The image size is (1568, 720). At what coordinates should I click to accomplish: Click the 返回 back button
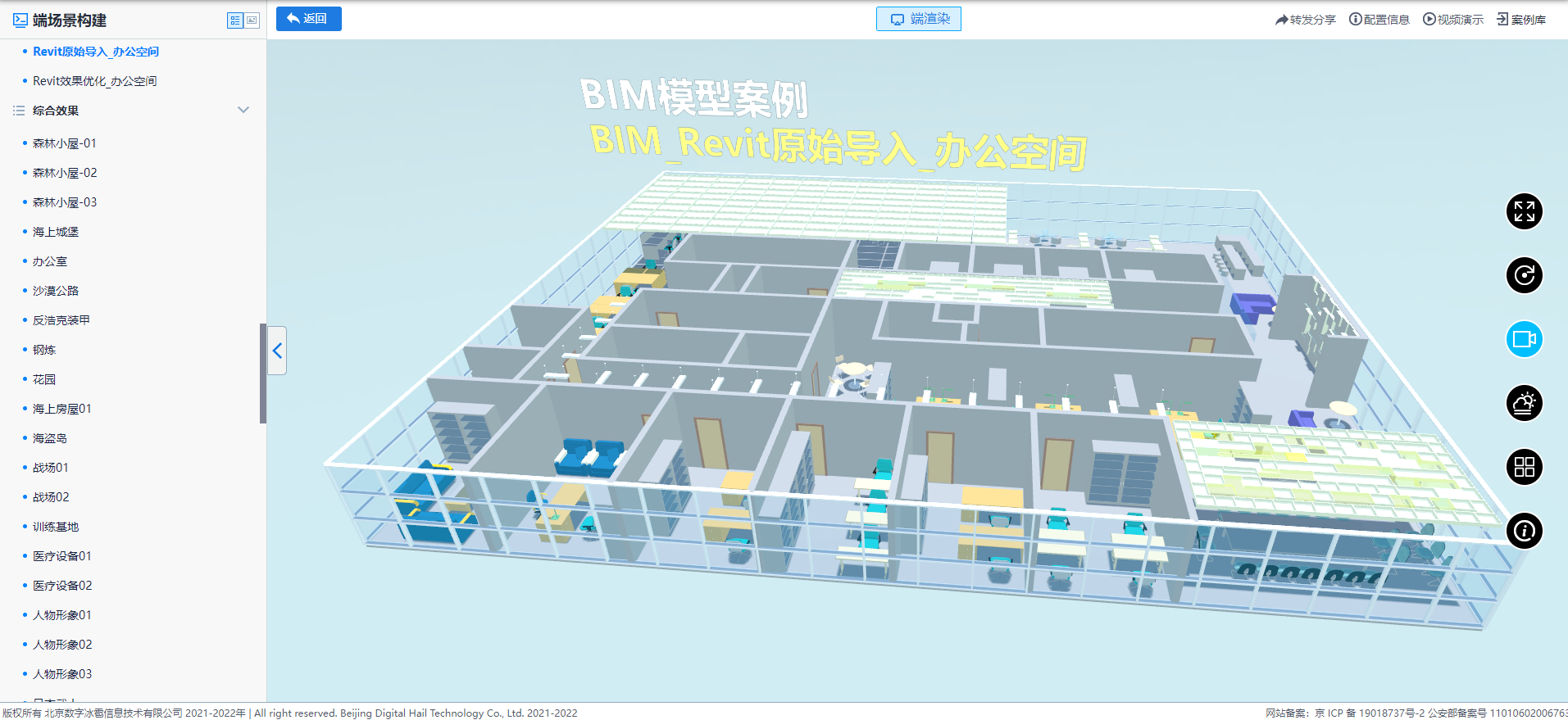pyautogui.click(x=309, y=19)
